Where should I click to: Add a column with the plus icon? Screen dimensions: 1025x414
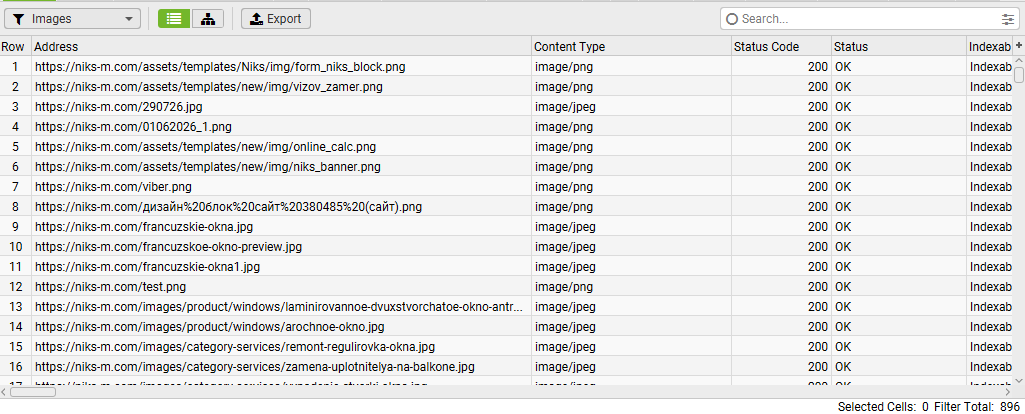pos(1018,46)
